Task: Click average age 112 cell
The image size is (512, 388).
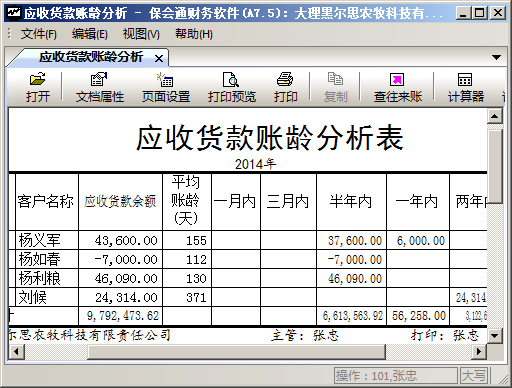Action: click(x=187, y=259)
